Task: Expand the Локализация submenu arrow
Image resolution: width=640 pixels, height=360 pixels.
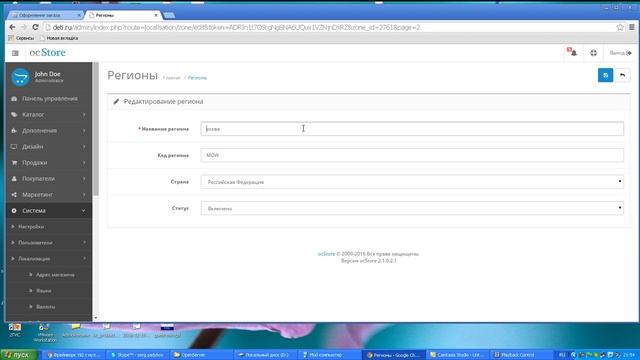Action: (x=84, y=258)
